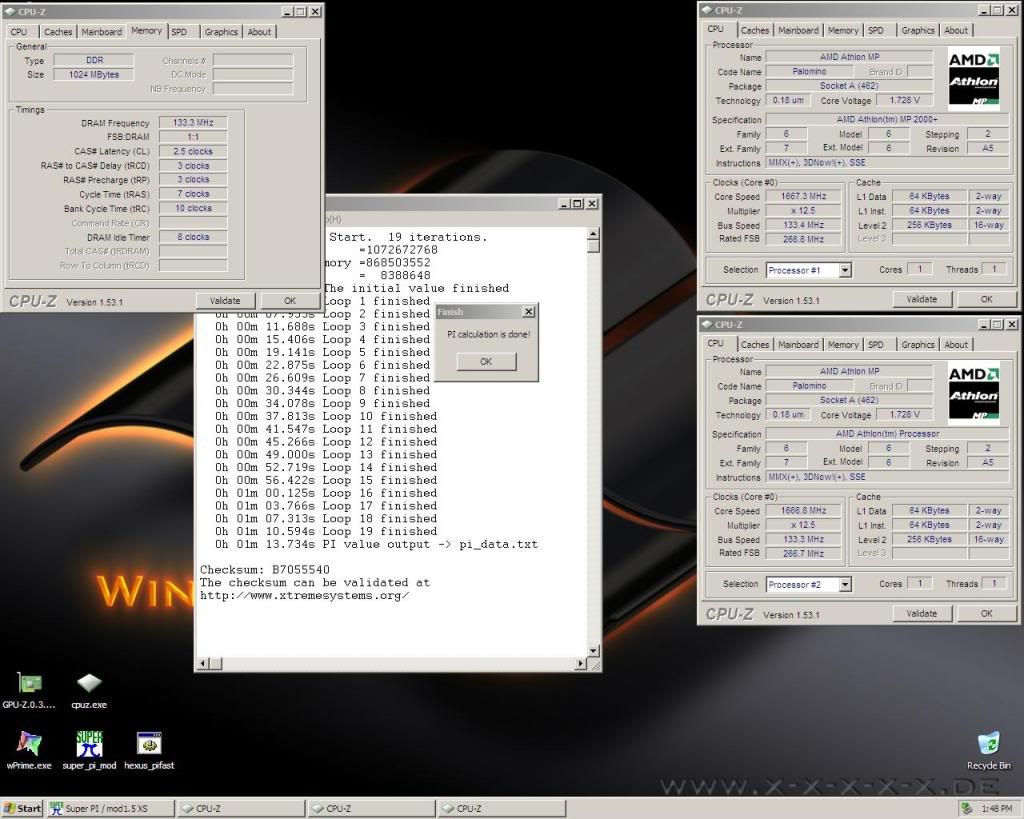The image size is (1024, 819).
Task: Select SPD tab in Memory CPU-Z window
Action: point(179,31)
